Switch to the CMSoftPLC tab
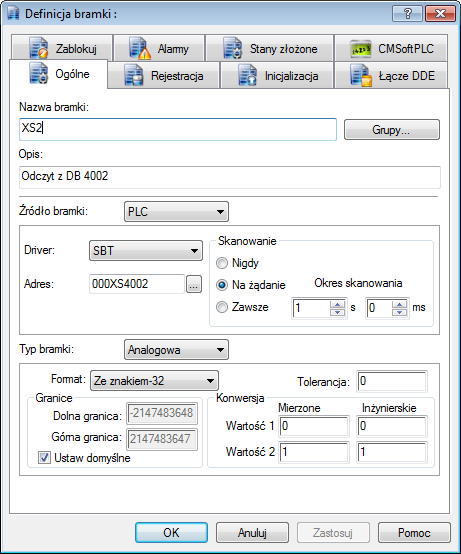 [x=391, y=47]
